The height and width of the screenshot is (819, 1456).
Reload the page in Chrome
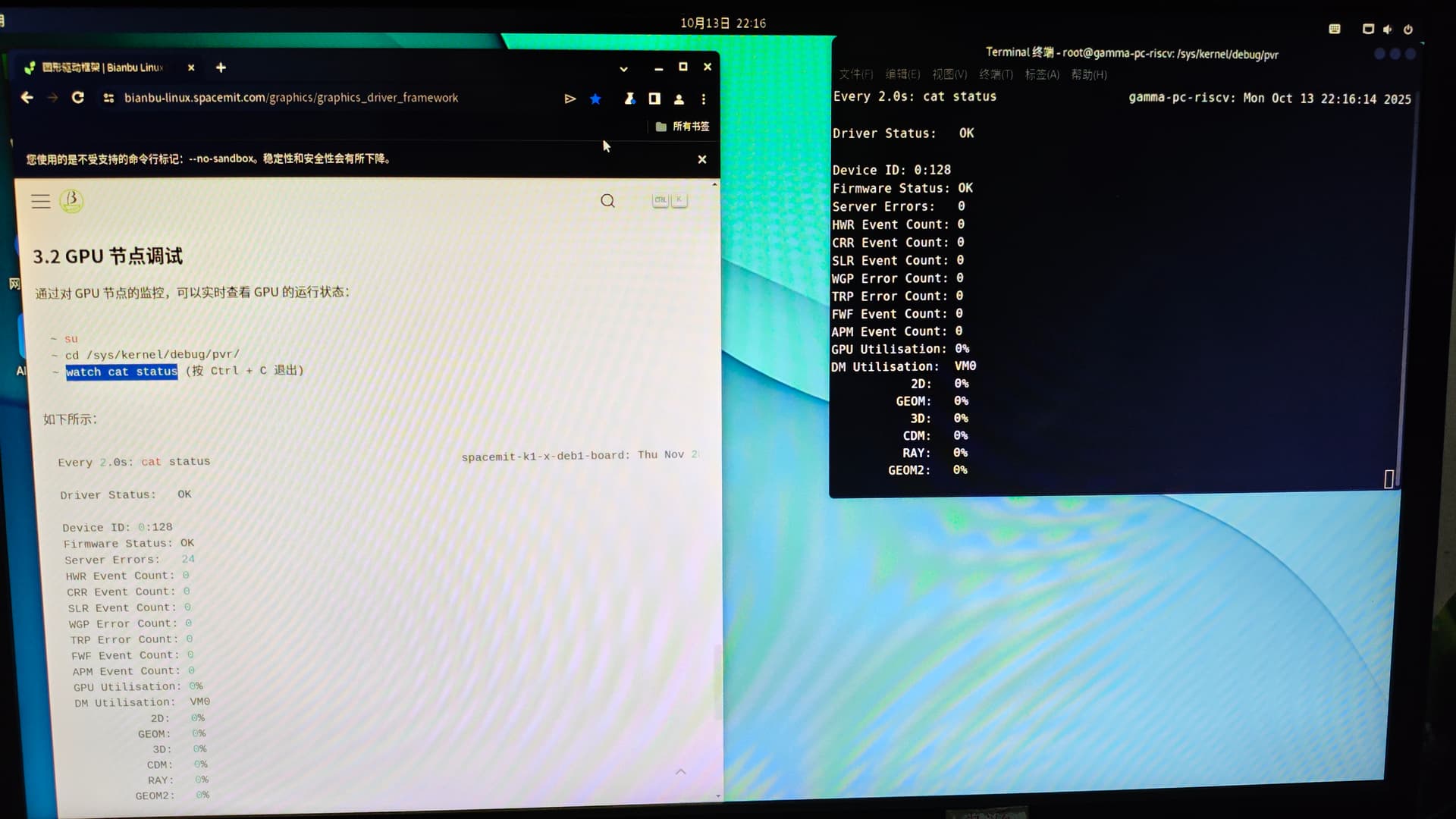(77, 98)
